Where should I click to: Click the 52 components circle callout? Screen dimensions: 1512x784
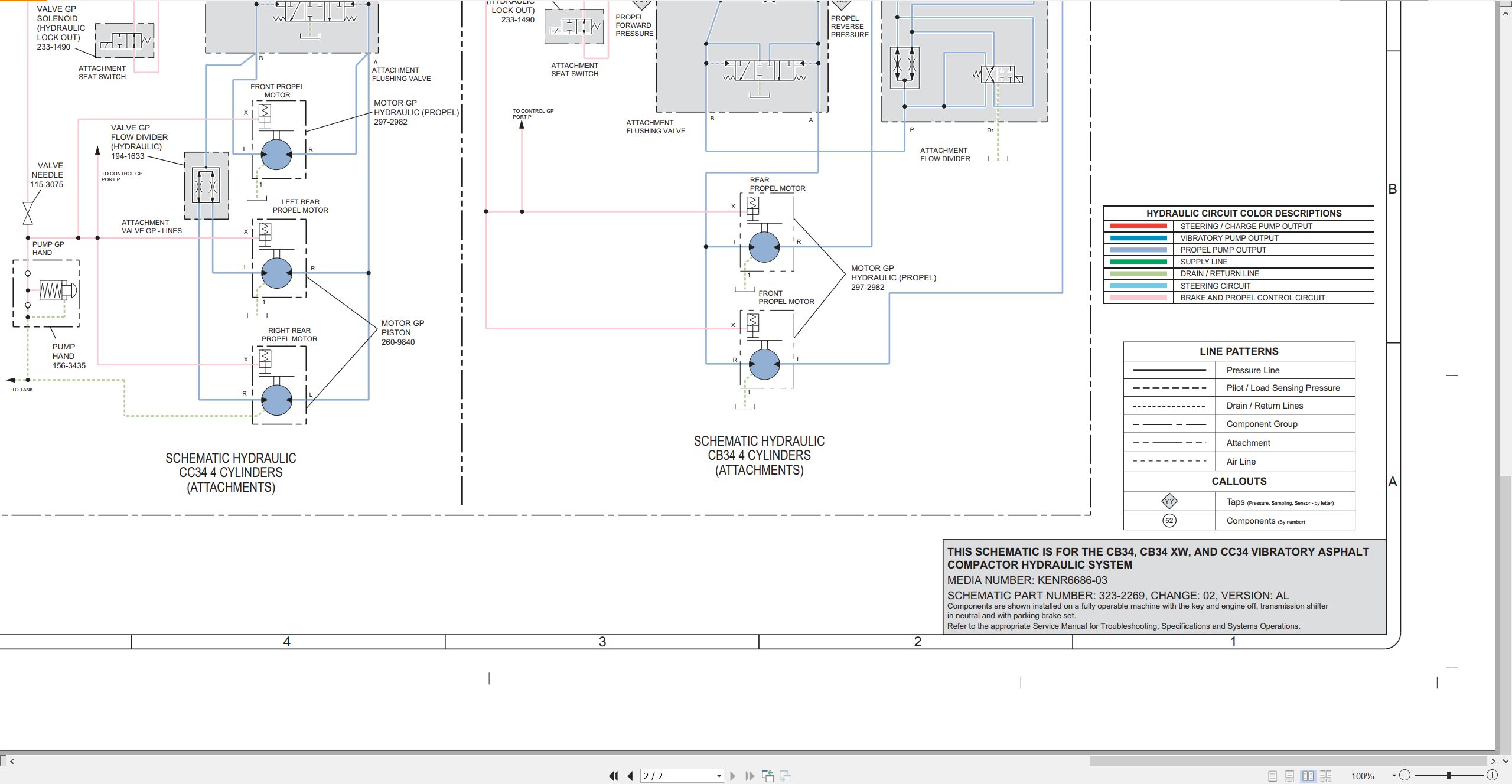(x=1169, y=521)
